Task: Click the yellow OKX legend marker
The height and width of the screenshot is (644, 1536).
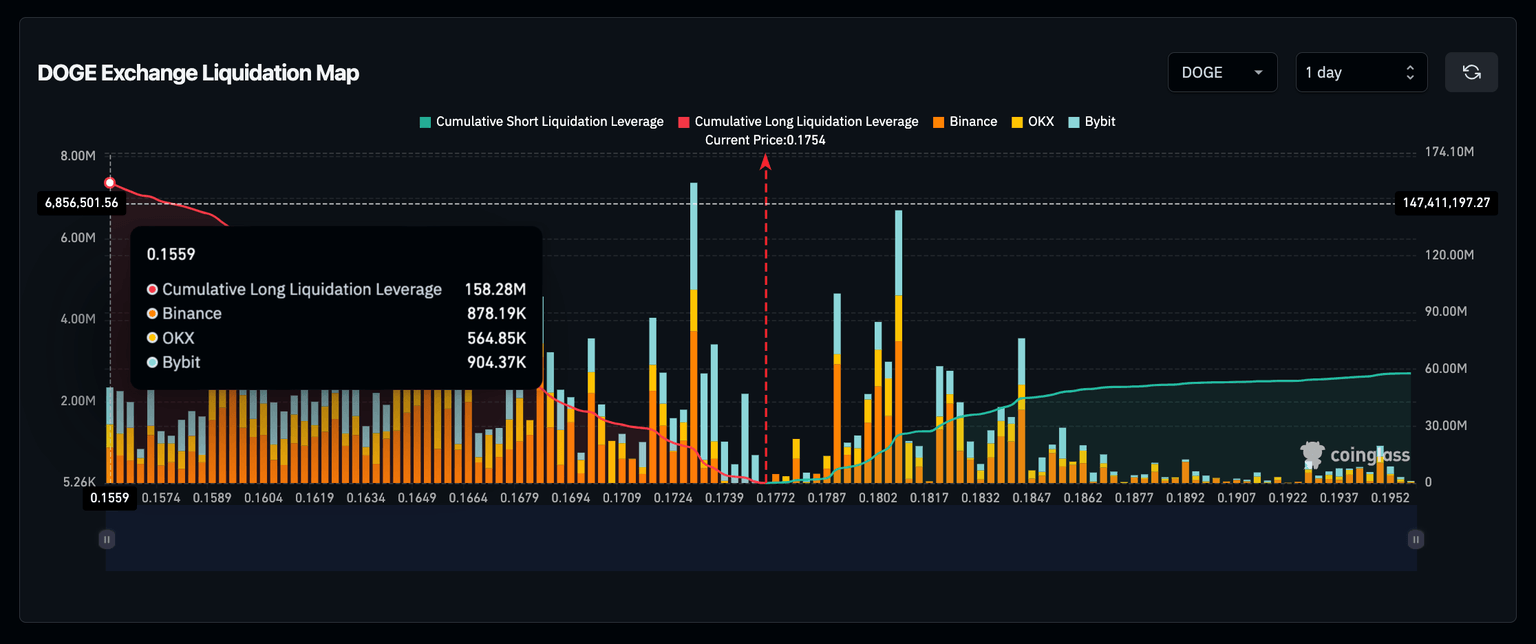Action: pyautogui.click(x=1018, y=122)
